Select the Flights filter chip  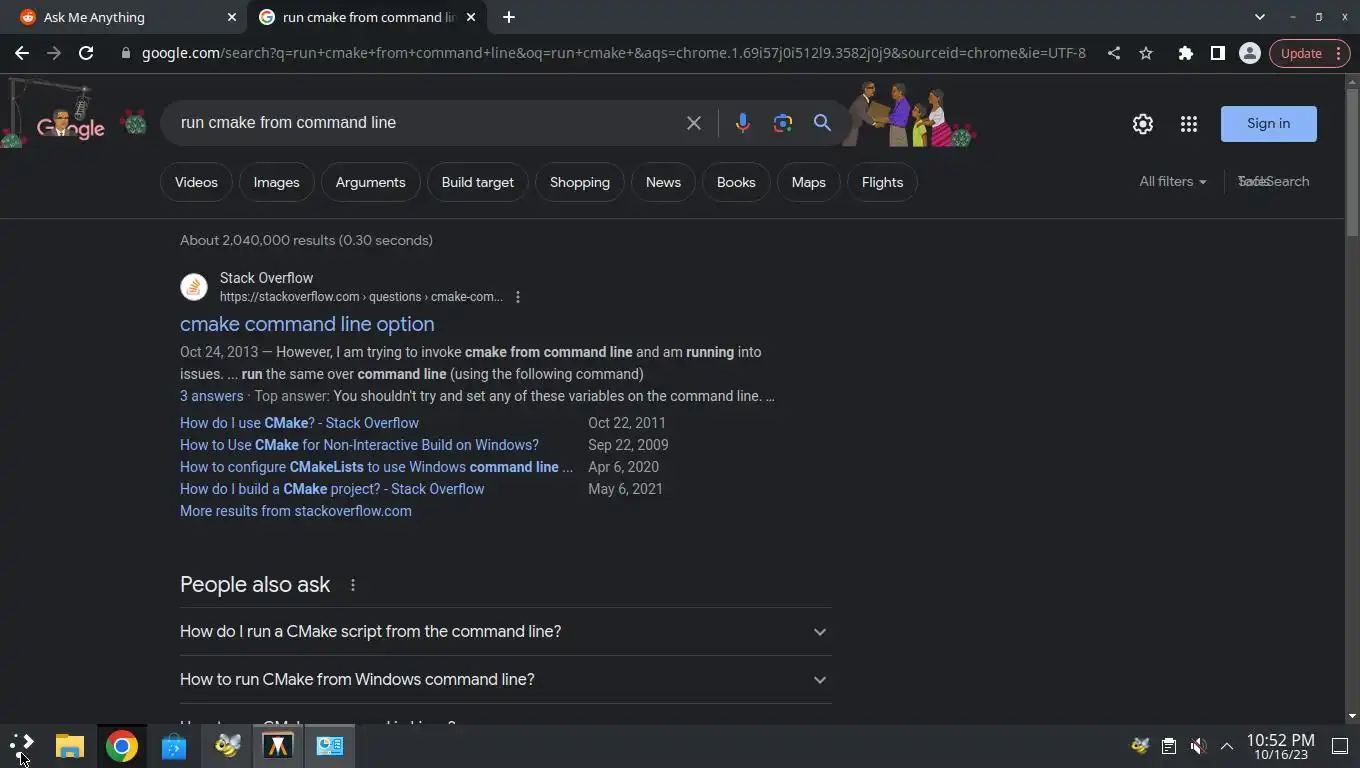882,182
